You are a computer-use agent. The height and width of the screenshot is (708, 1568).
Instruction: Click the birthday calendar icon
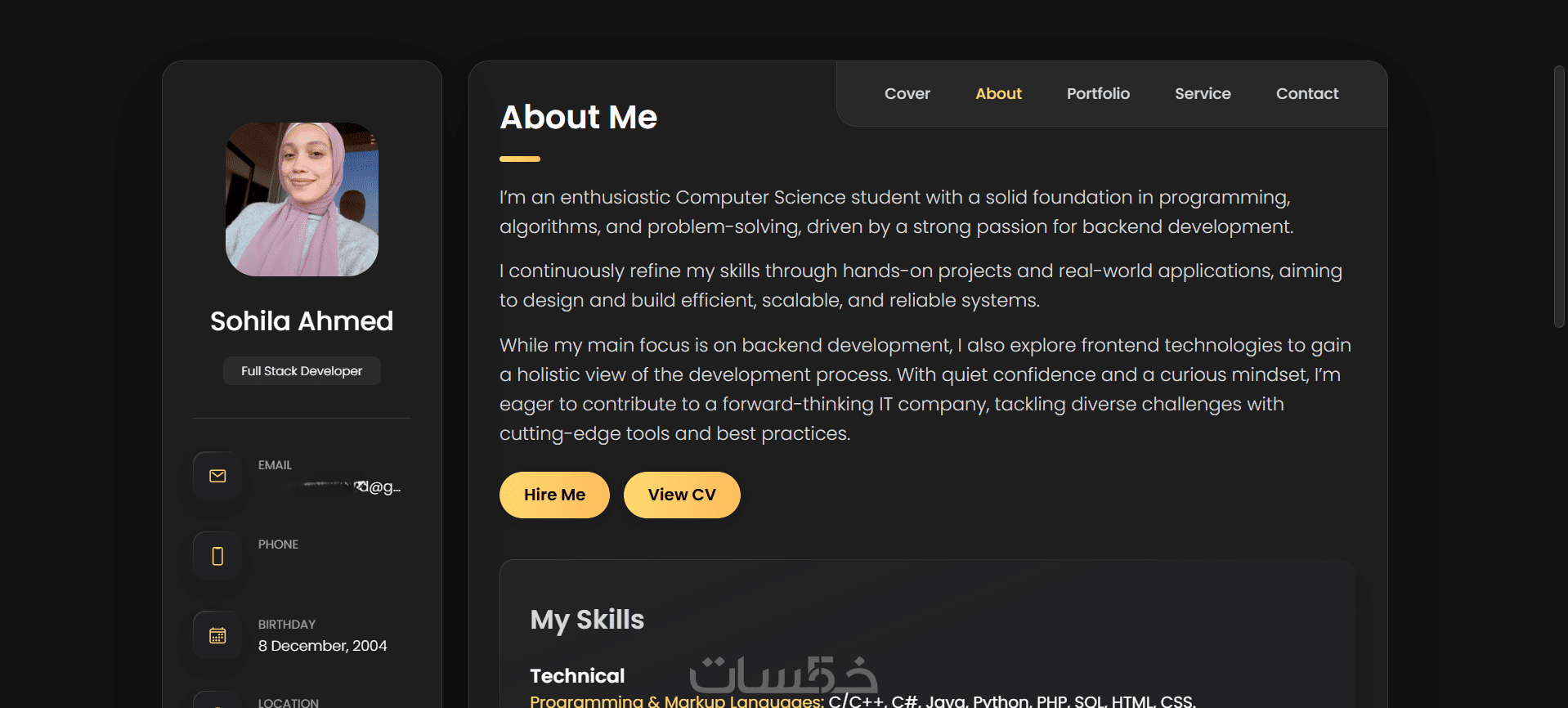pyautogui.click(x=217, y=635)
